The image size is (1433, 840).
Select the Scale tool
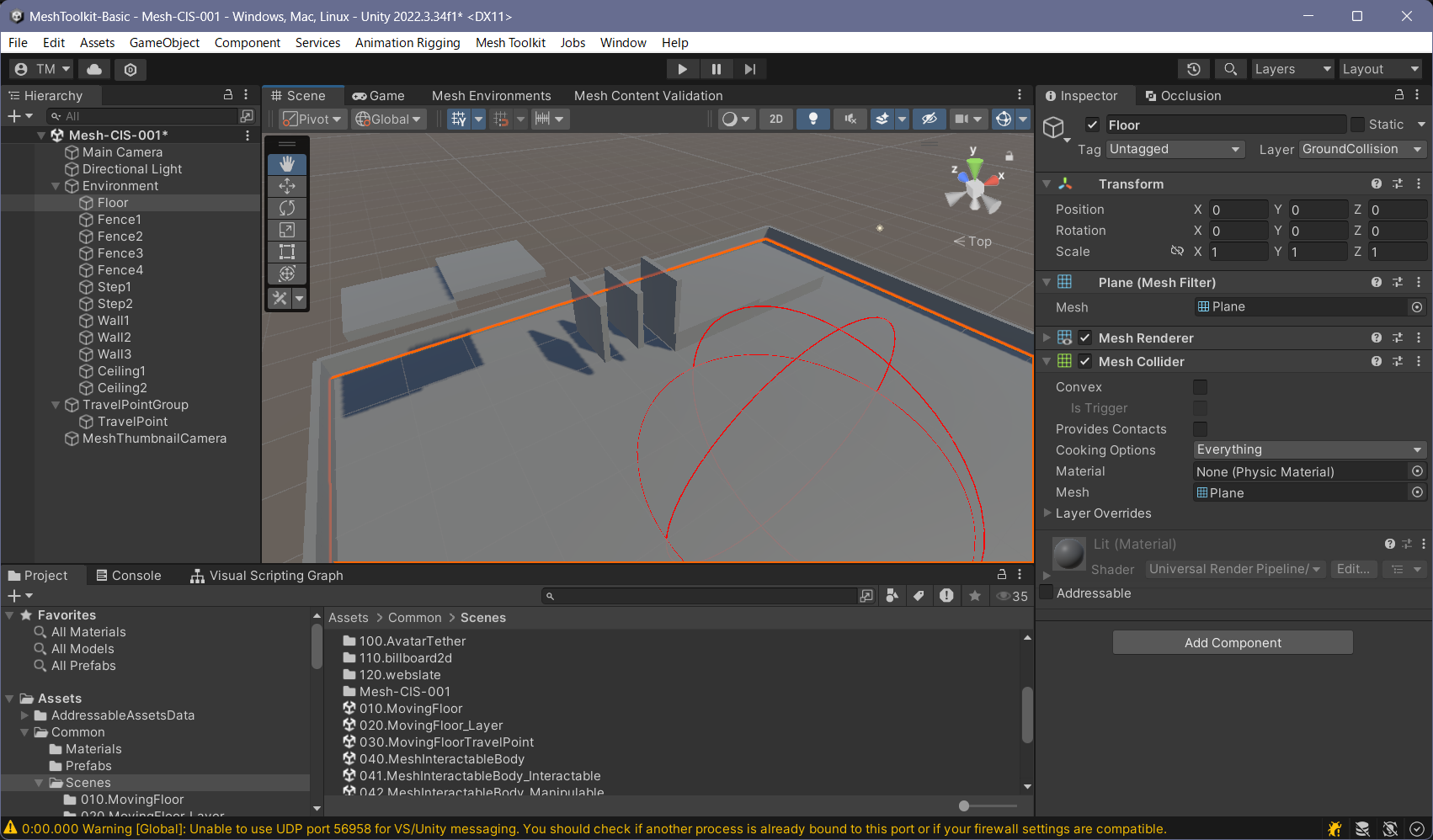coord(287,230)
